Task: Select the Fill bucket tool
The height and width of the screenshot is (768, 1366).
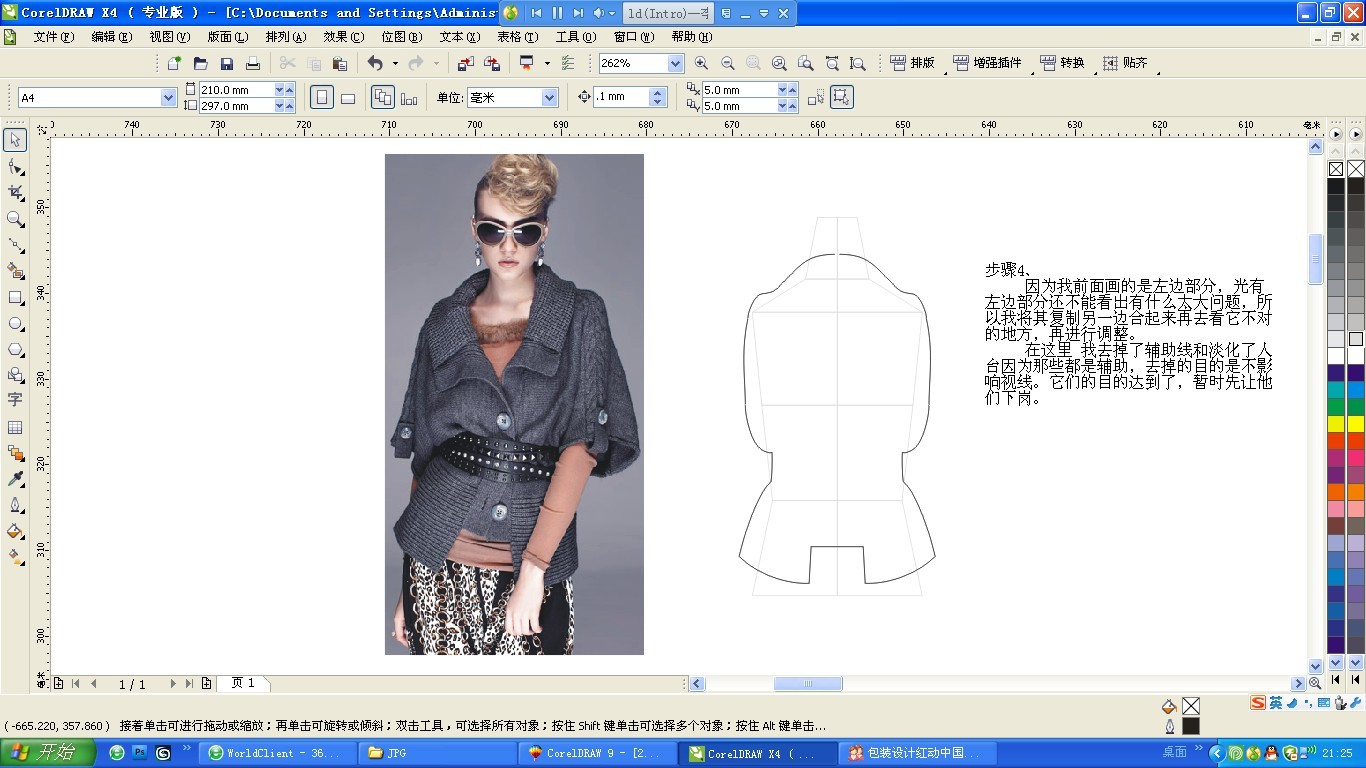Action: [15, 531]
